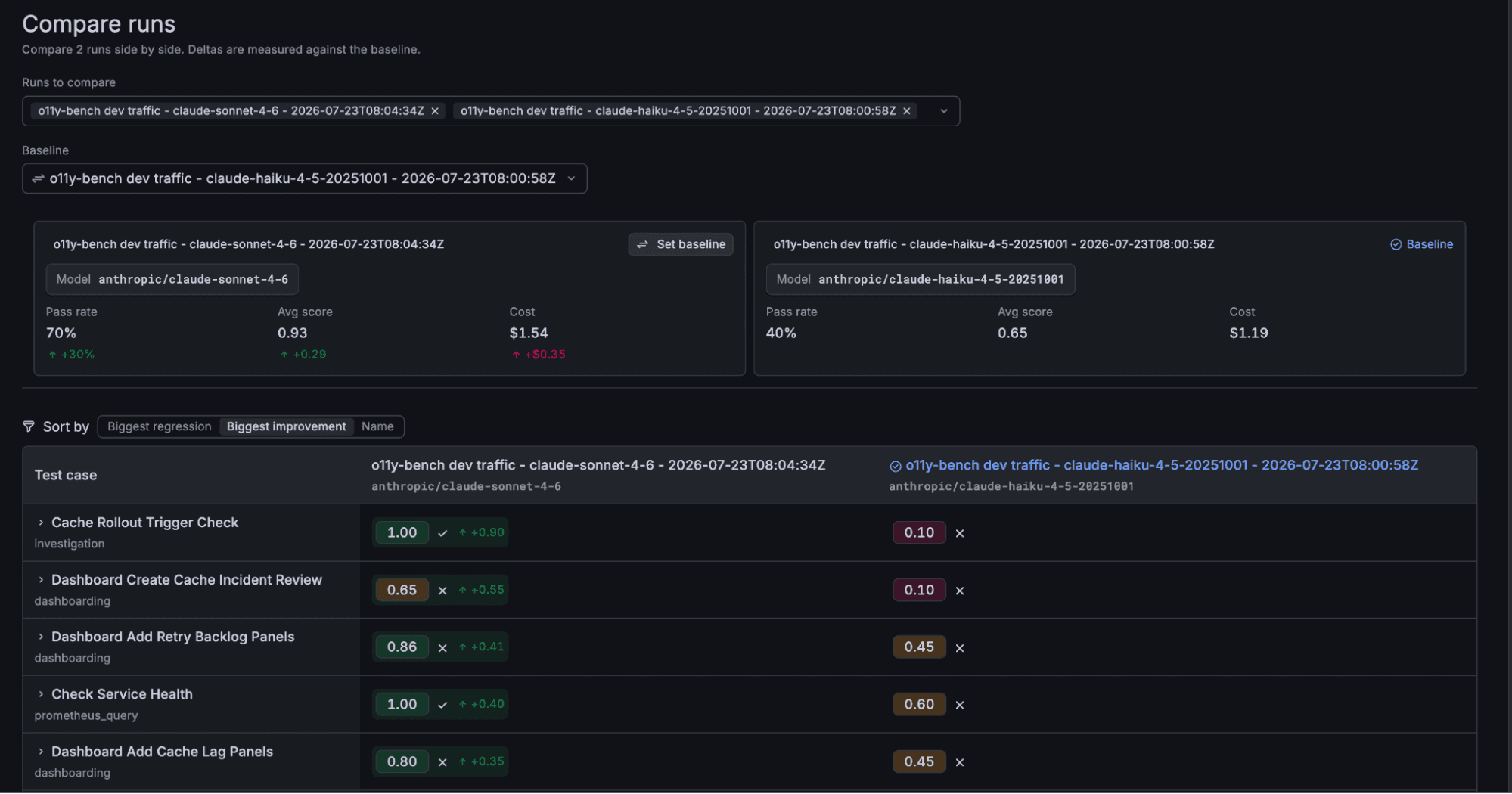
Task: Click the sonnet run card title
Action: click(248, 244)
